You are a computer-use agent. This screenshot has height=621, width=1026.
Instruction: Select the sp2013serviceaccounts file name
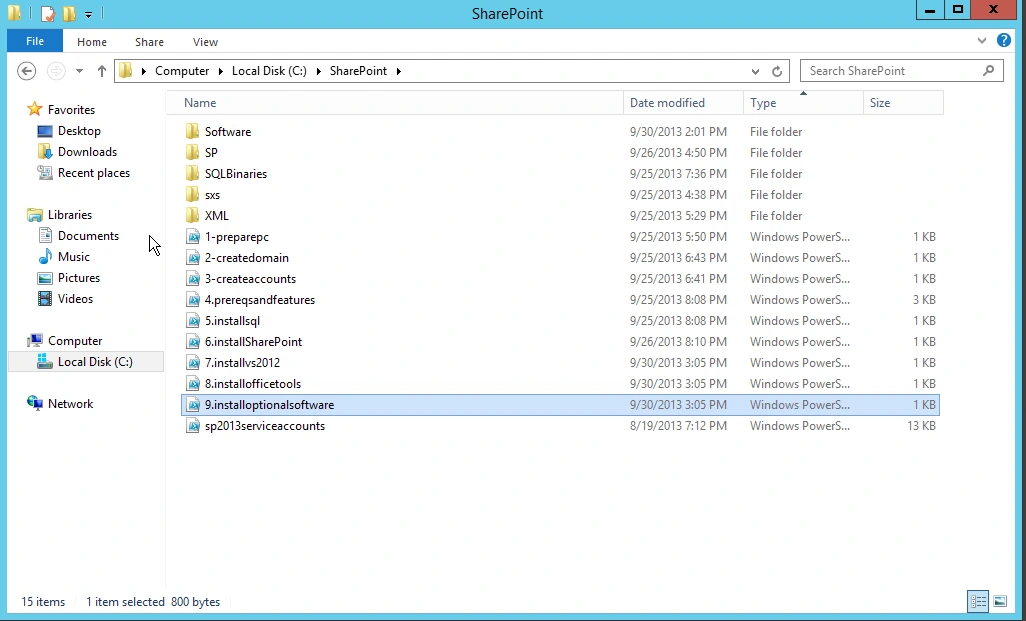(265, 426)
